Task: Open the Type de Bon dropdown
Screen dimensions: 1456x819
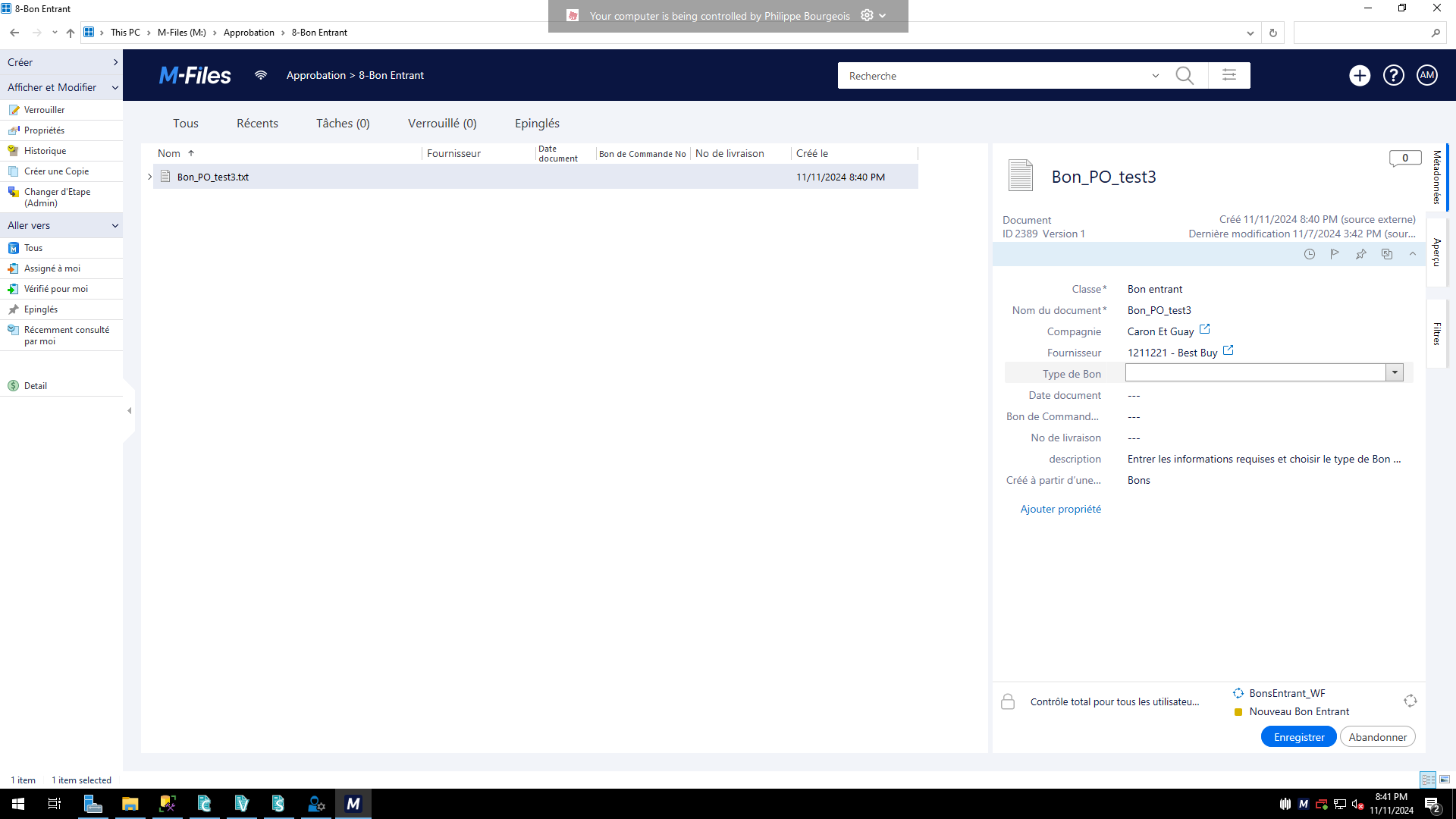Action: click(x=1395, y=372)
